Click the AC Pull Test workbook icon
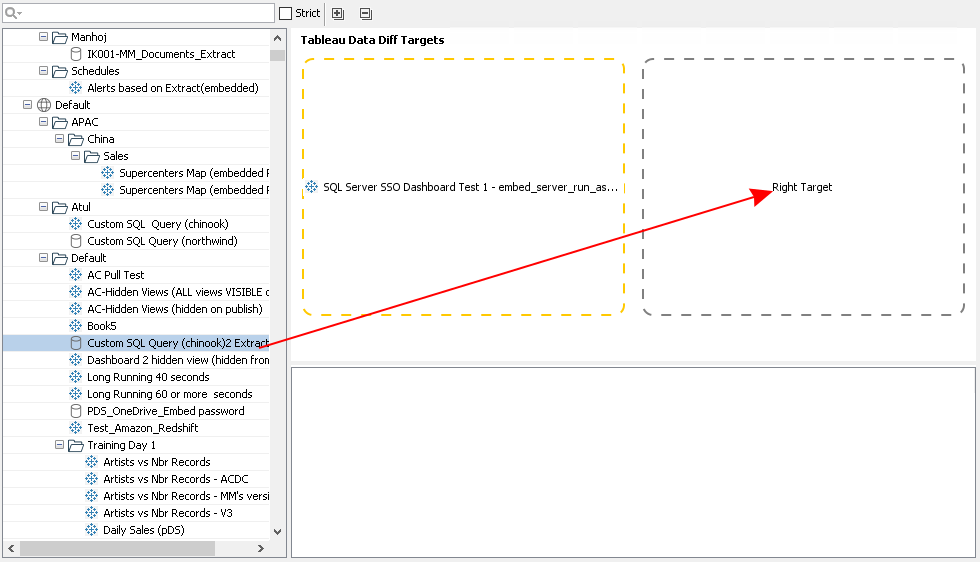This screenshot has height=562, width=980. pyautogui.click(x=76, y=274)
